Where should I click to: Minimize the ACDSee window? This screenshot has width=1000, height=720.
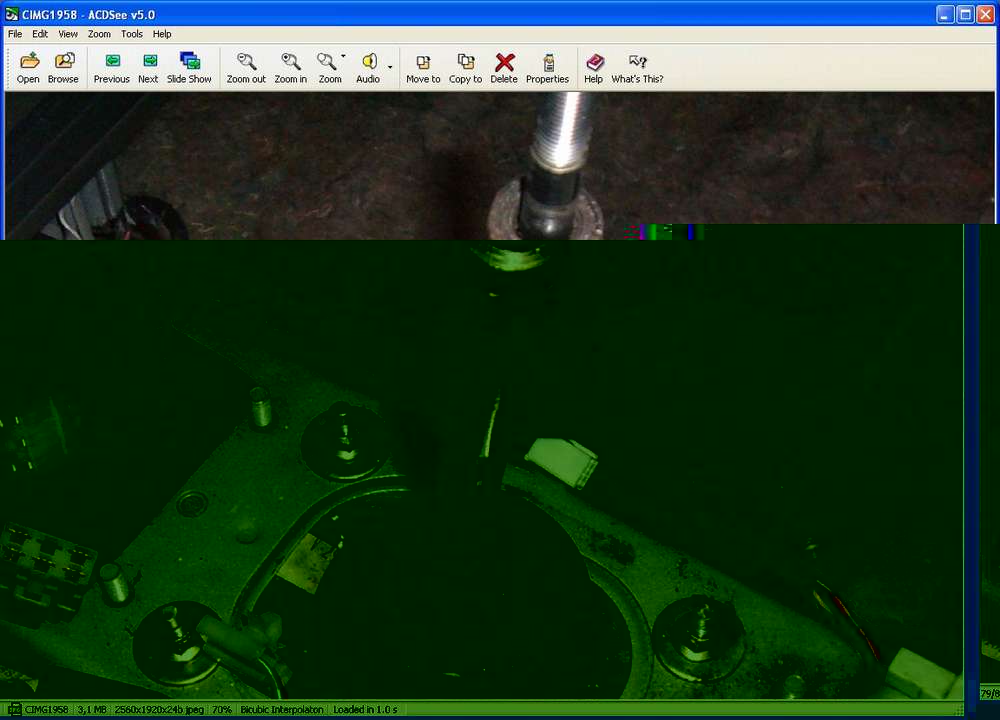coord(945,15)
